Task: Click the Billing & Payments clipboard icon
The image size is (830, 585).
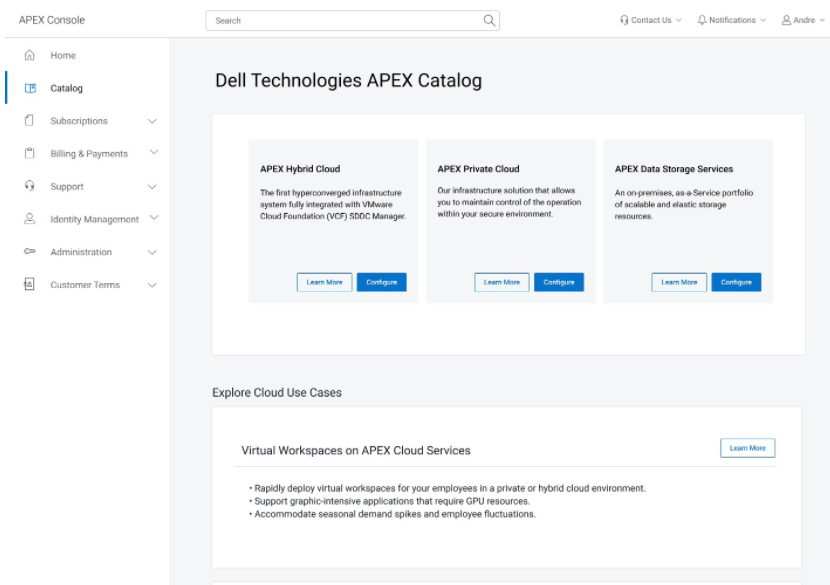Action: pyautogui.click(x=30, y=154)
